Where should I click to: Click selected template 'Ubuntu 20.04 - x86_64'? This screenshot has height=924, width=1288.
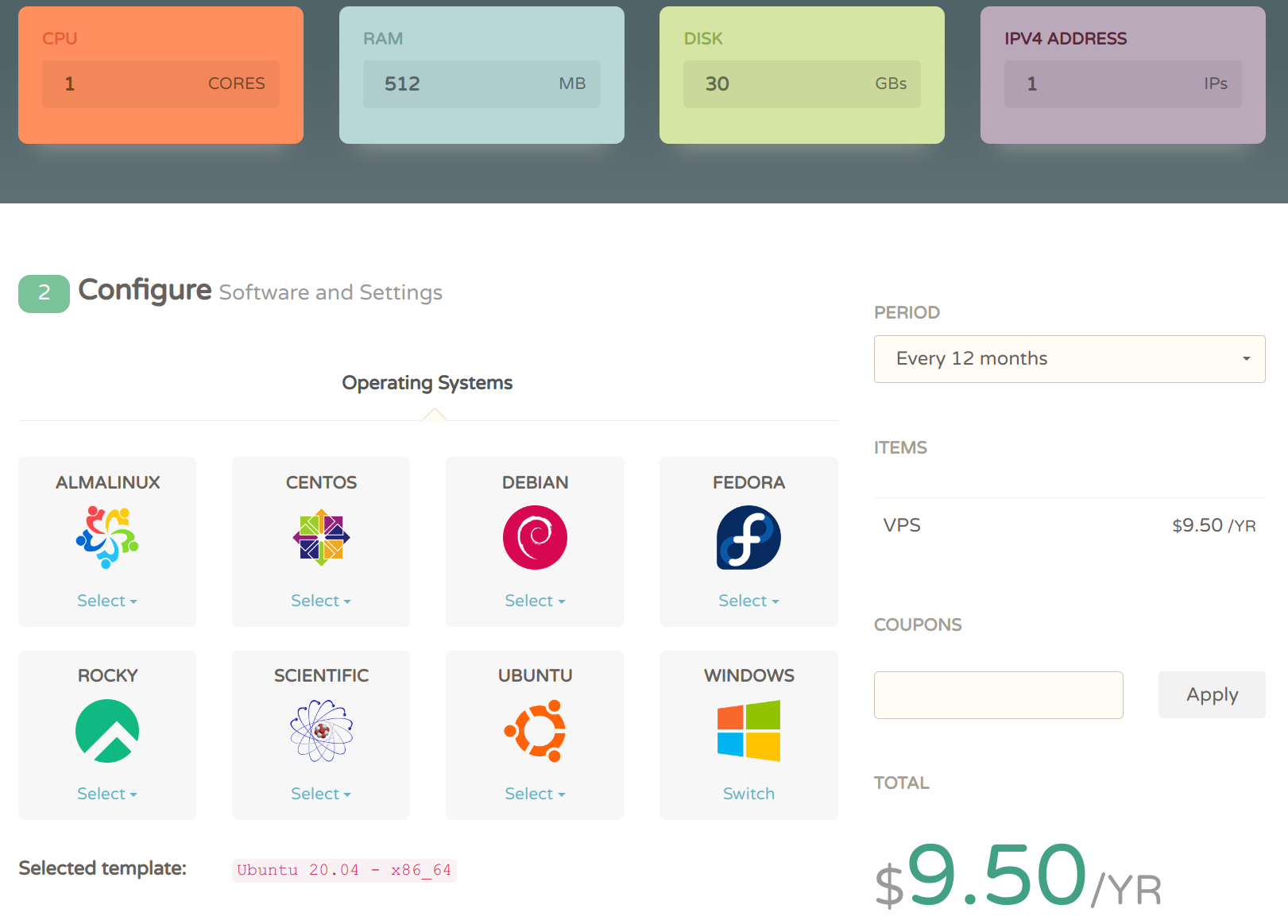tap(344, 870)
